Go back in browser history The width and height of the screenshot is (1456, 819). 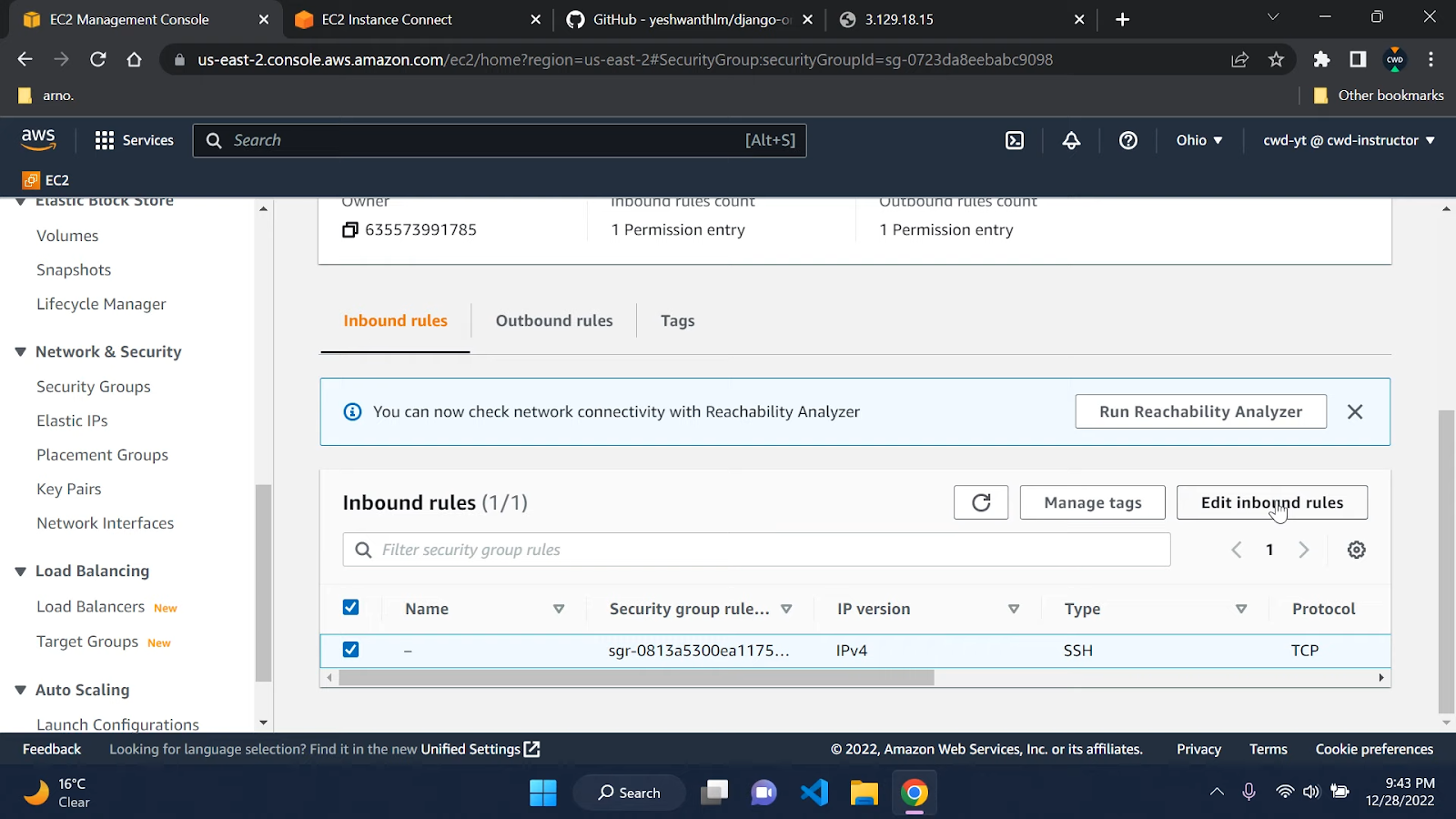point(25,59)
